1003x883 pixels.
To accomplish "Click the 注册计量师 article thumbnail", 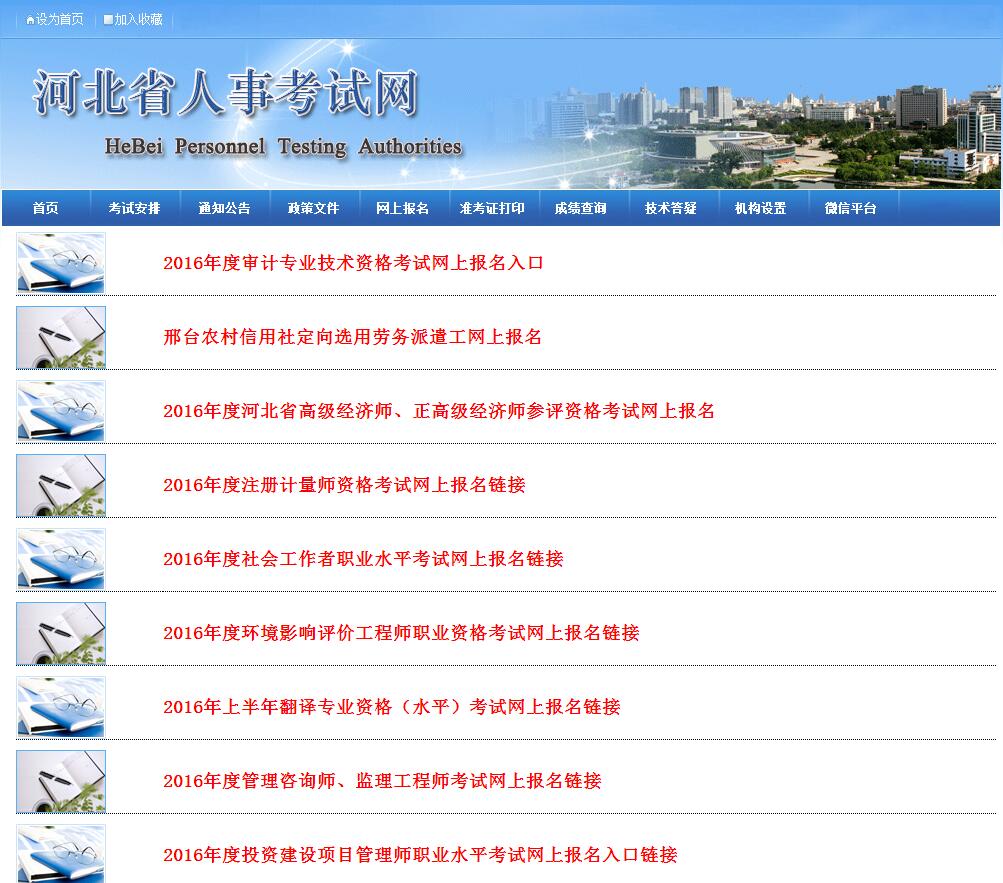I will pos(60,485).
